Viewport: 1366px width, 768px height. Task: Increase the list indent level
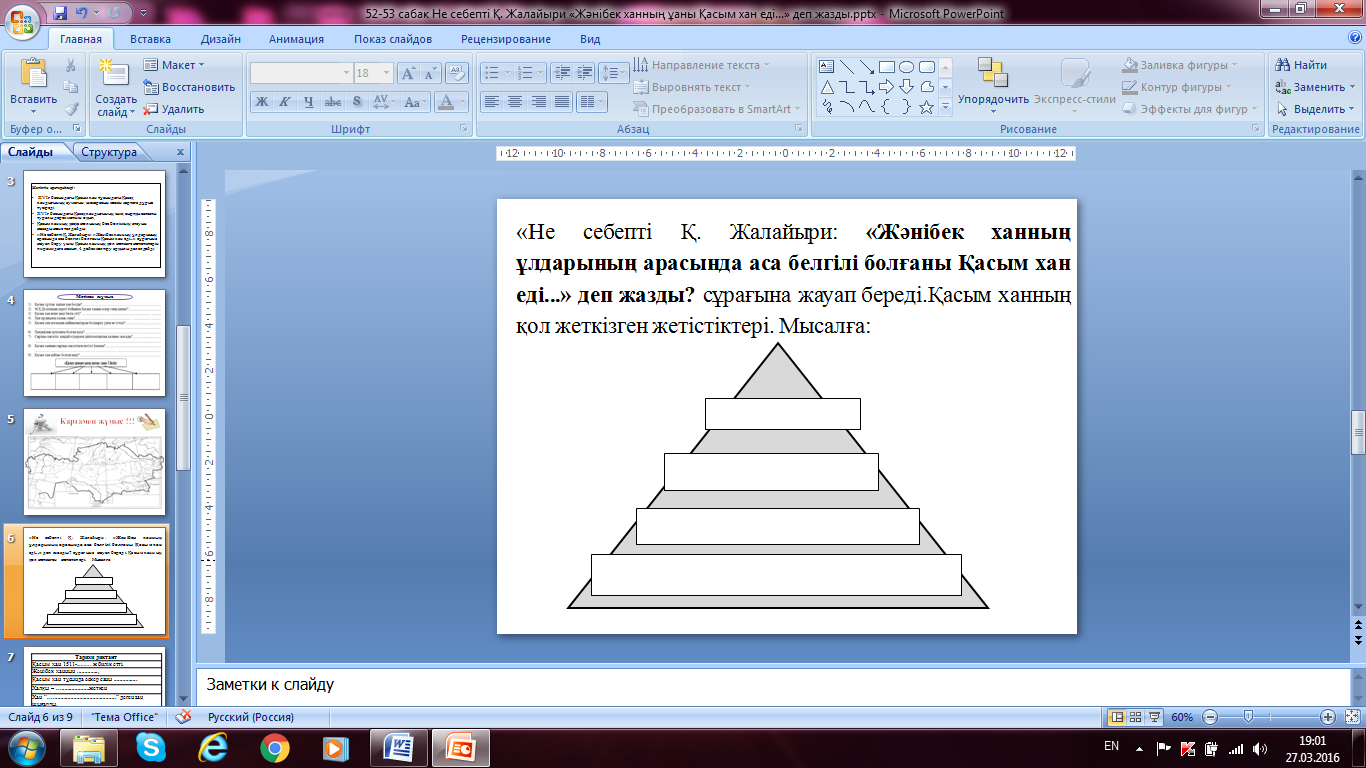pyautogui.click(x=584, y=73)
